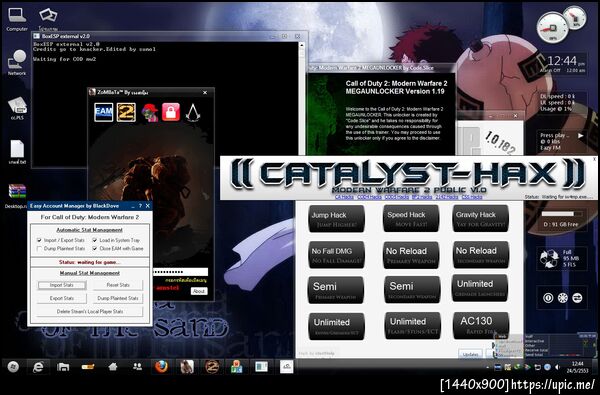The width and height of the screenshot is (600, 395).
Task: Click the 12:44 clock gadget
Action: [x=563, y=64]
